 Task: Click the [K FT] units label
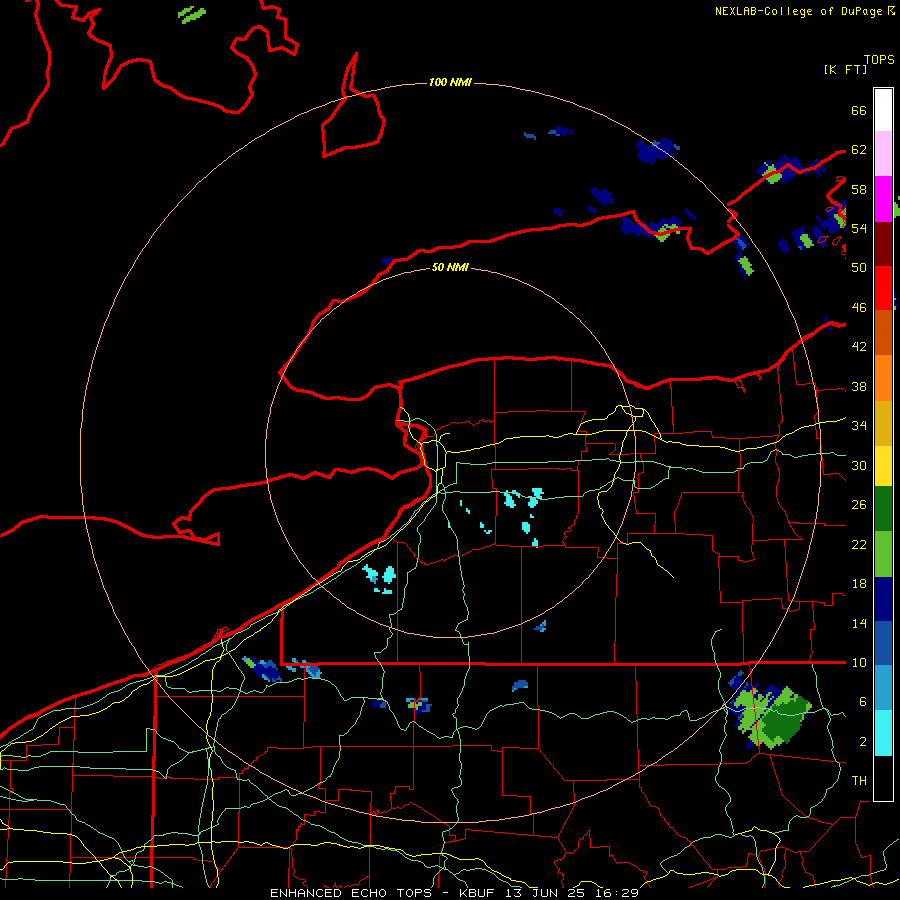point(845,69)
